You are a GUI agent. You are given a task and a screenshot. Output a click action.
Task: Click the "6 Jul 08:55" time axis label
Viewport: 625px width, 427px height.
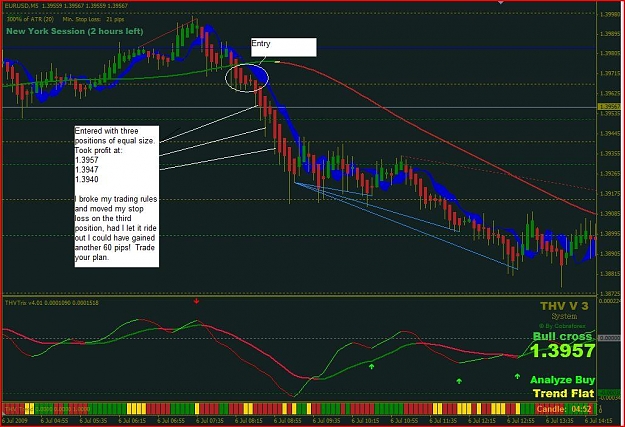point(287,421)
